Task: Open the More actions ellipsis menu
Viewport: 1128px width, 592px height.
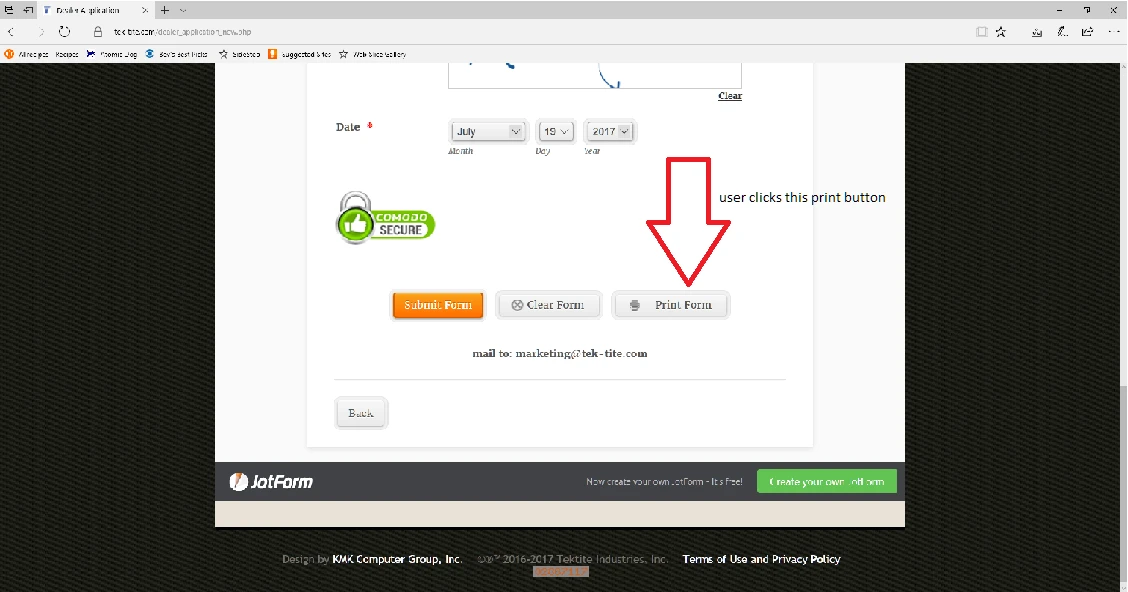Action: pos(1112,31)
